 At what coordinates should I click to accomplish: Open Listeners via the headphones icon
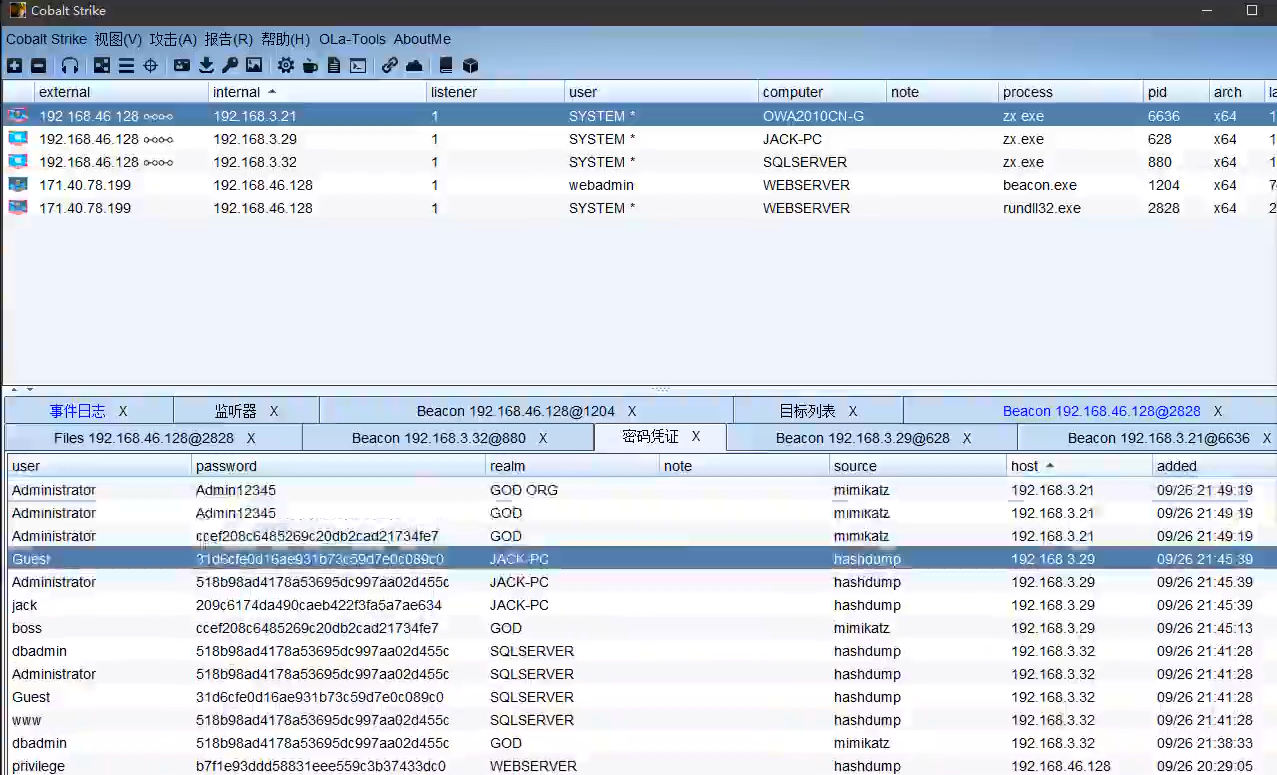point(70,66)
